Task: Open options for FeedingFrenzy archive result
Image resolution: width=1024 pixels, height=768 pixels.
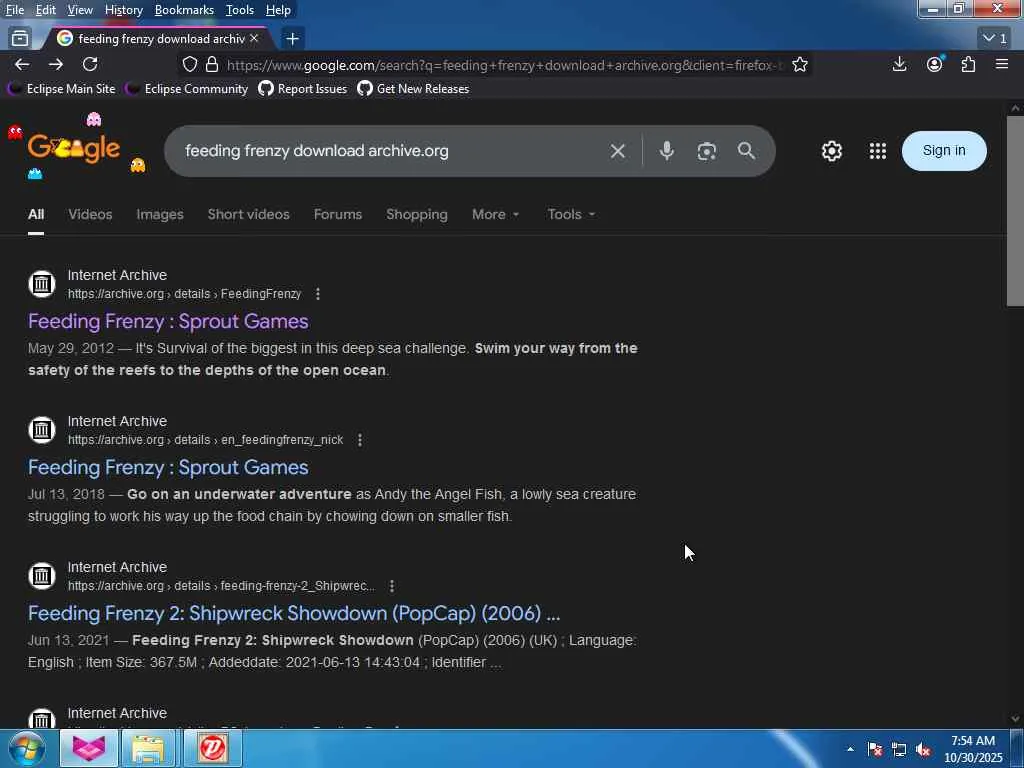Action: tap(318, 294)
